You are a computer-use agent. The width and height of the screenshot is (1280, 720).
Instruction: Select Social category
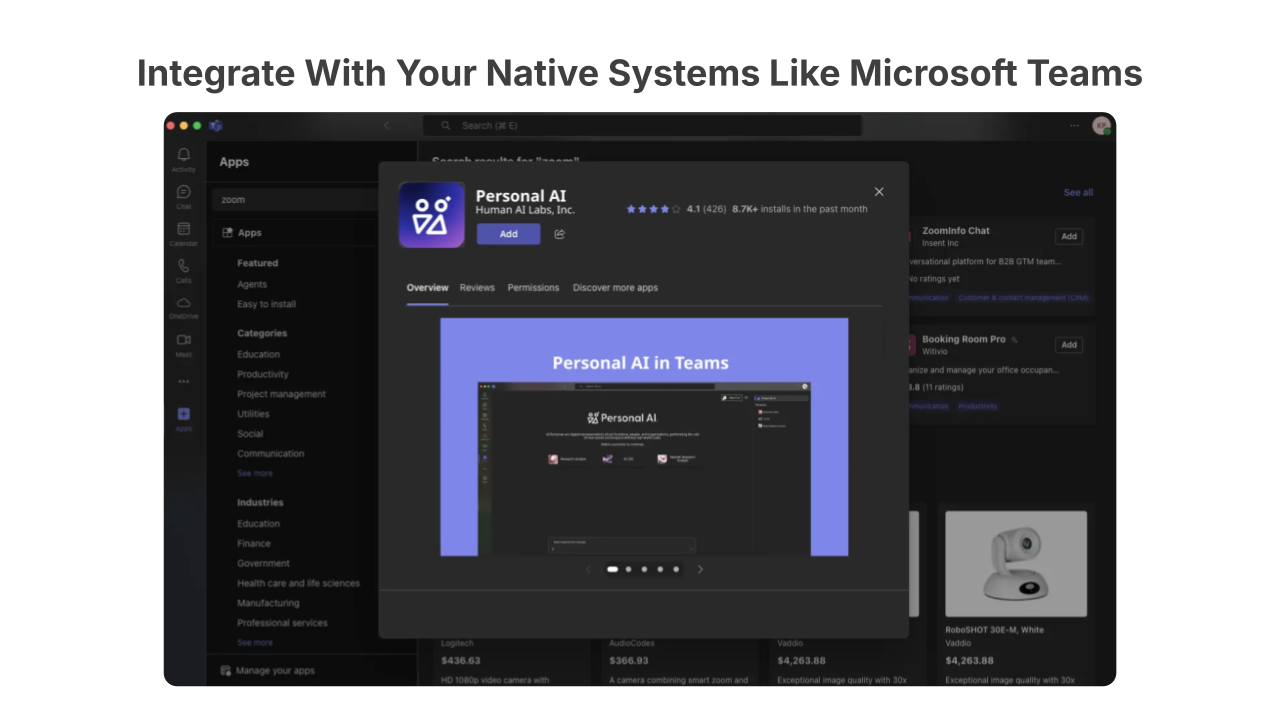pos(250,434)
